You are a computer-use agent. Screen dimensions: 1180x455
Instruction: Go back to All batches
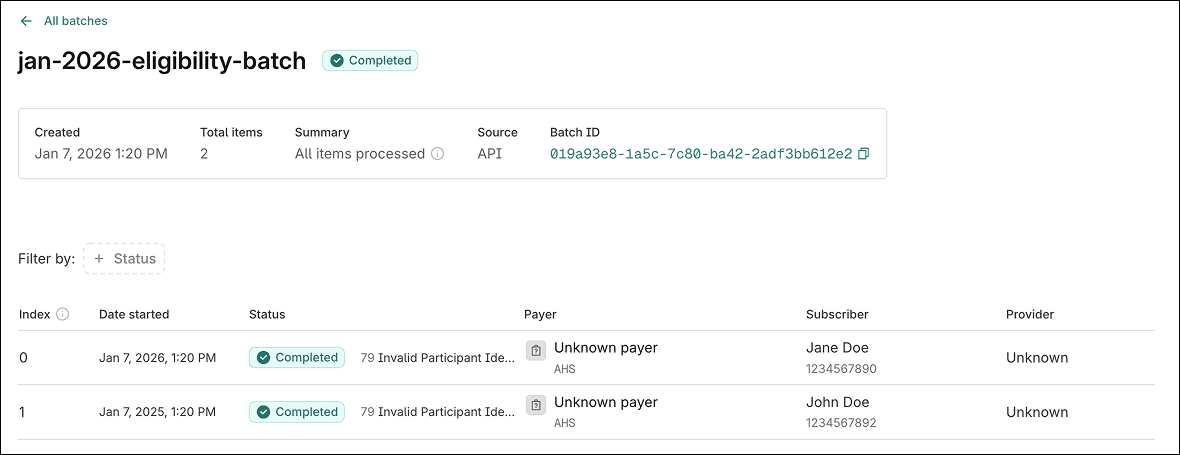tap(75, 21)
